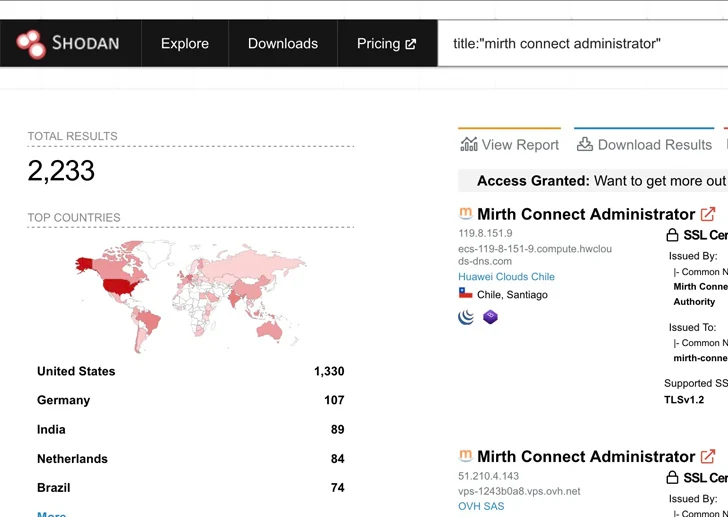Open second result's external link icon
This screenshot has height=517, width=728.
[708, 456]
